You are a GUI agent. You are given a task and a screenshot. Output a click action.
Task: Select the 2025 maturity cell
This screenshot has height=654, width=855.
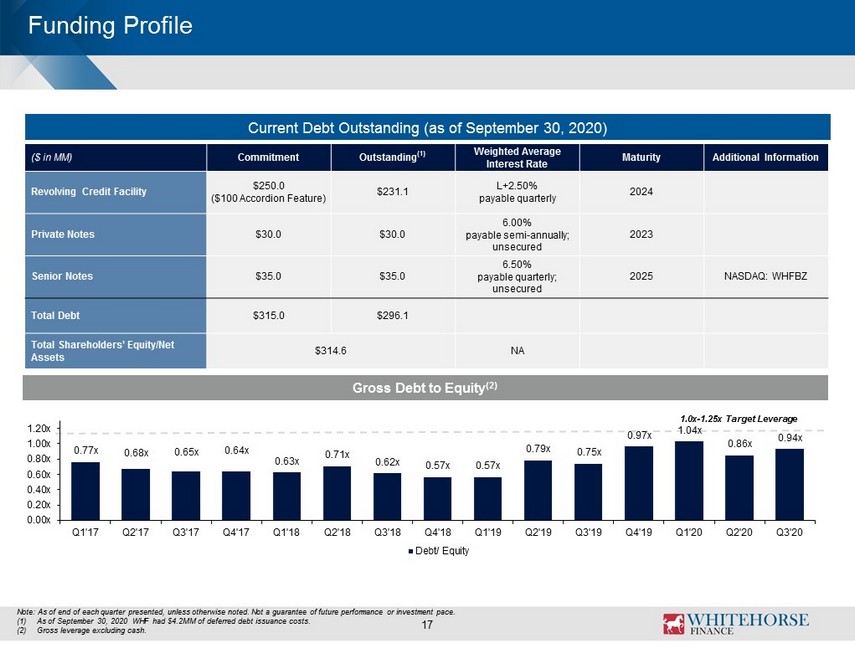pyautogui.click(x=641, y=276)
